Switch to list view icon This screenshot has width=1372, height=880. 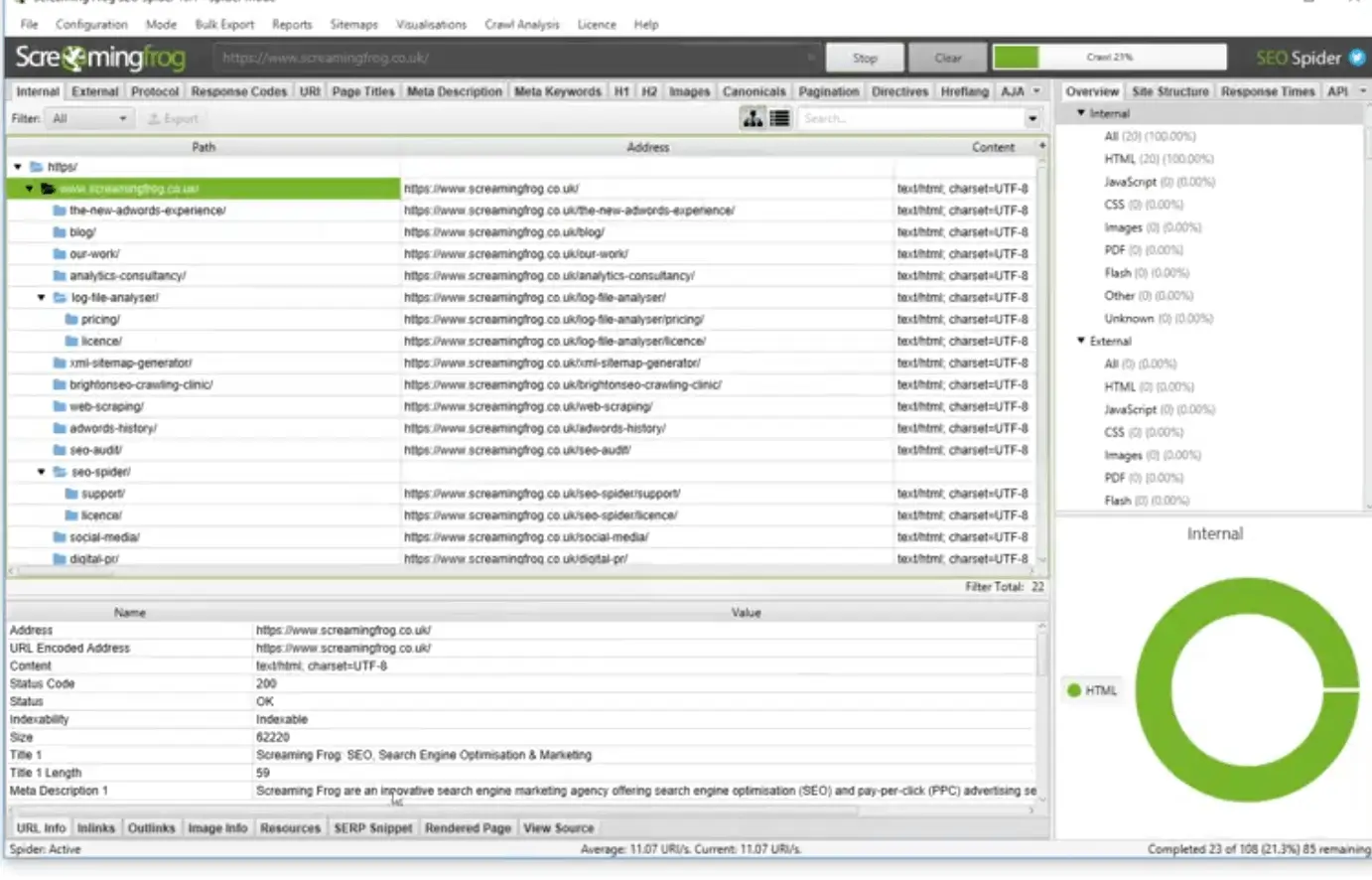(780, 118)
